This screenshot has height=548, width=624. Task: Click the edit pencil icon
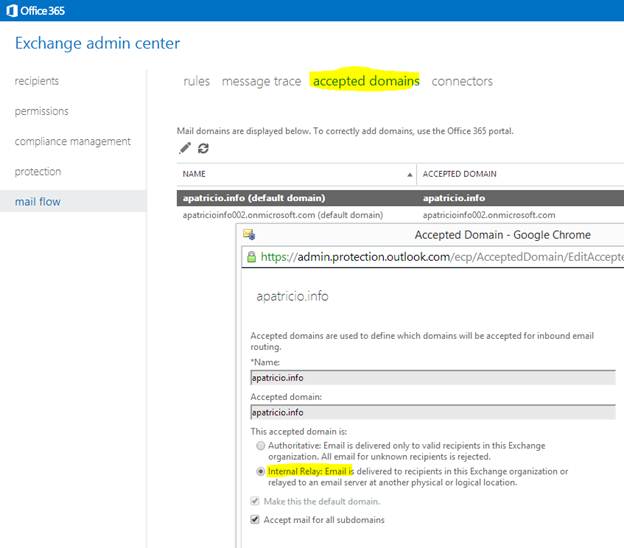(x=185, y=148)
